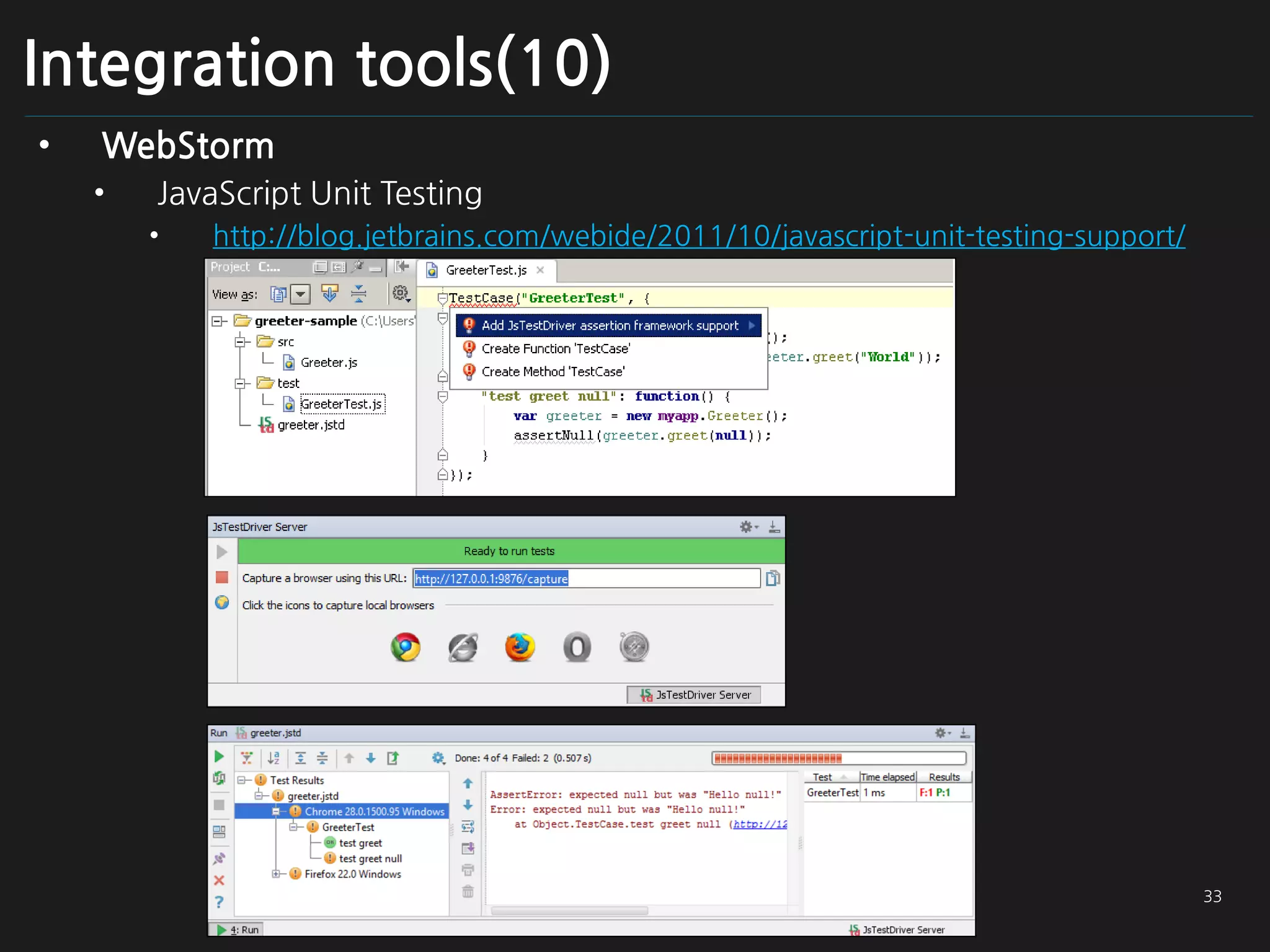The image size is (1270, 952).
Task: Close the GreeterTest.js editor tab
Action: click(x=540, y=270)
